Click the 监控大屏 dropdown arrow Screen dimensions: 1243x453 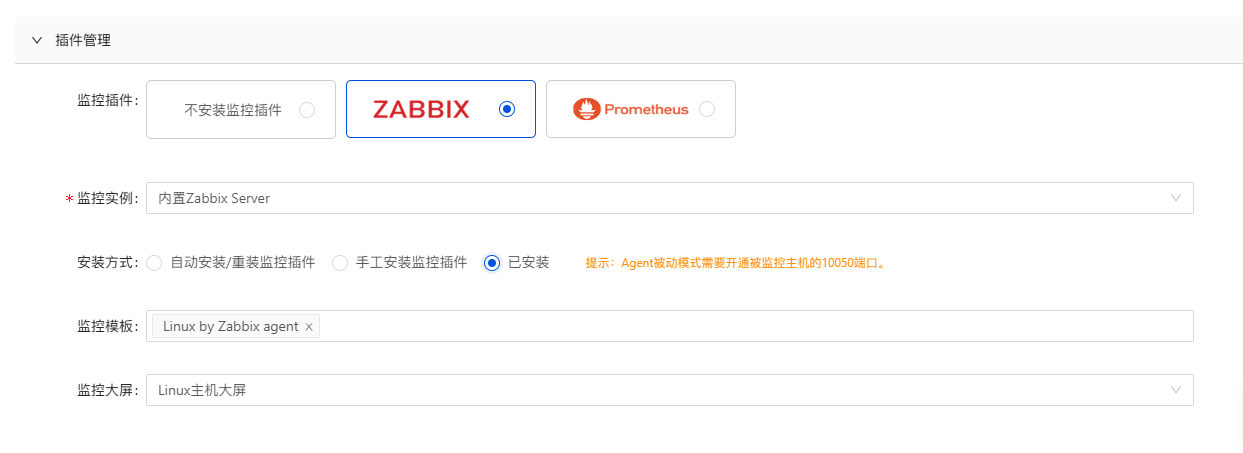(x=1176, y=390)
